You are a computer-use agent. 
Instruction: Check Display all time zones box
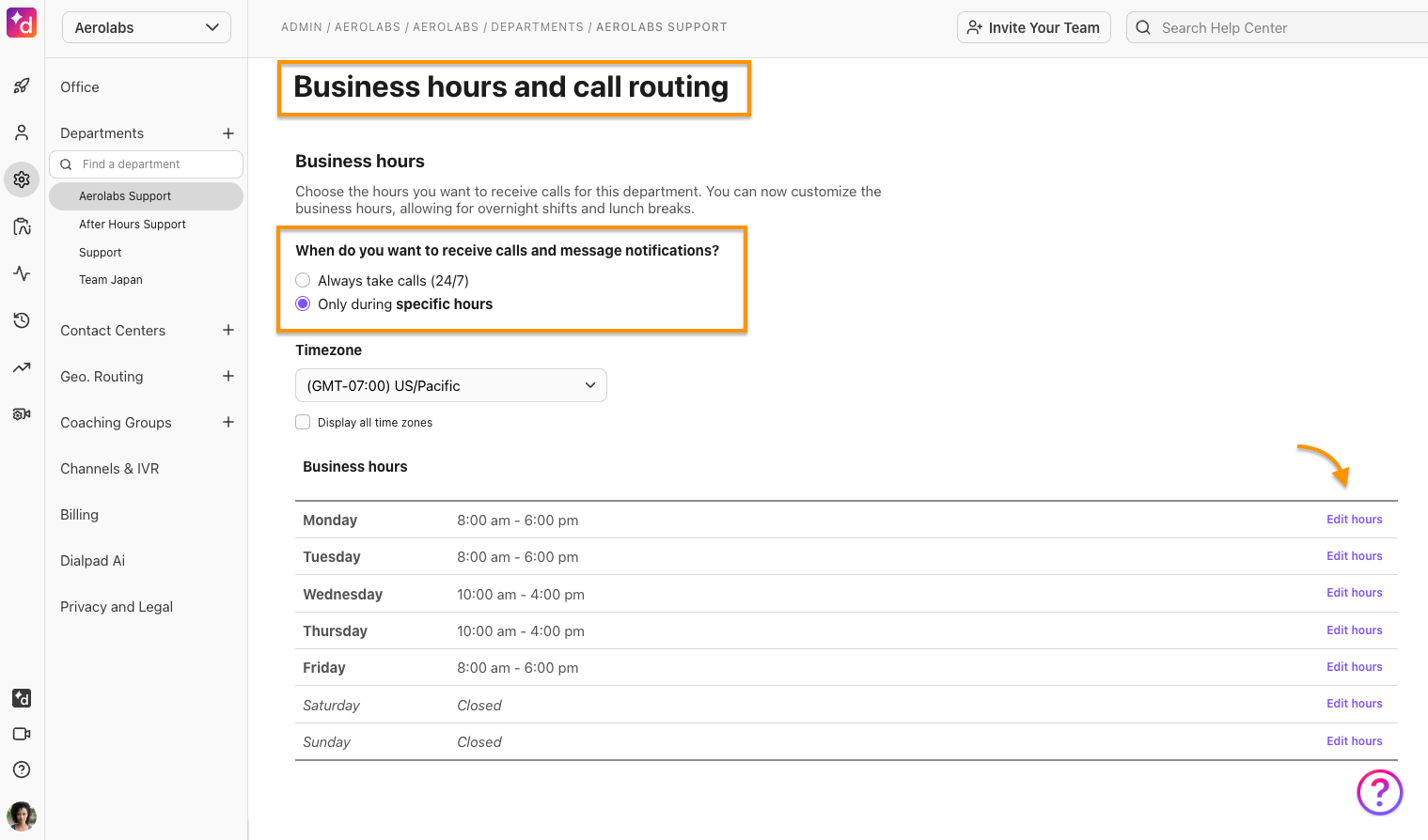tap(303, 422)
